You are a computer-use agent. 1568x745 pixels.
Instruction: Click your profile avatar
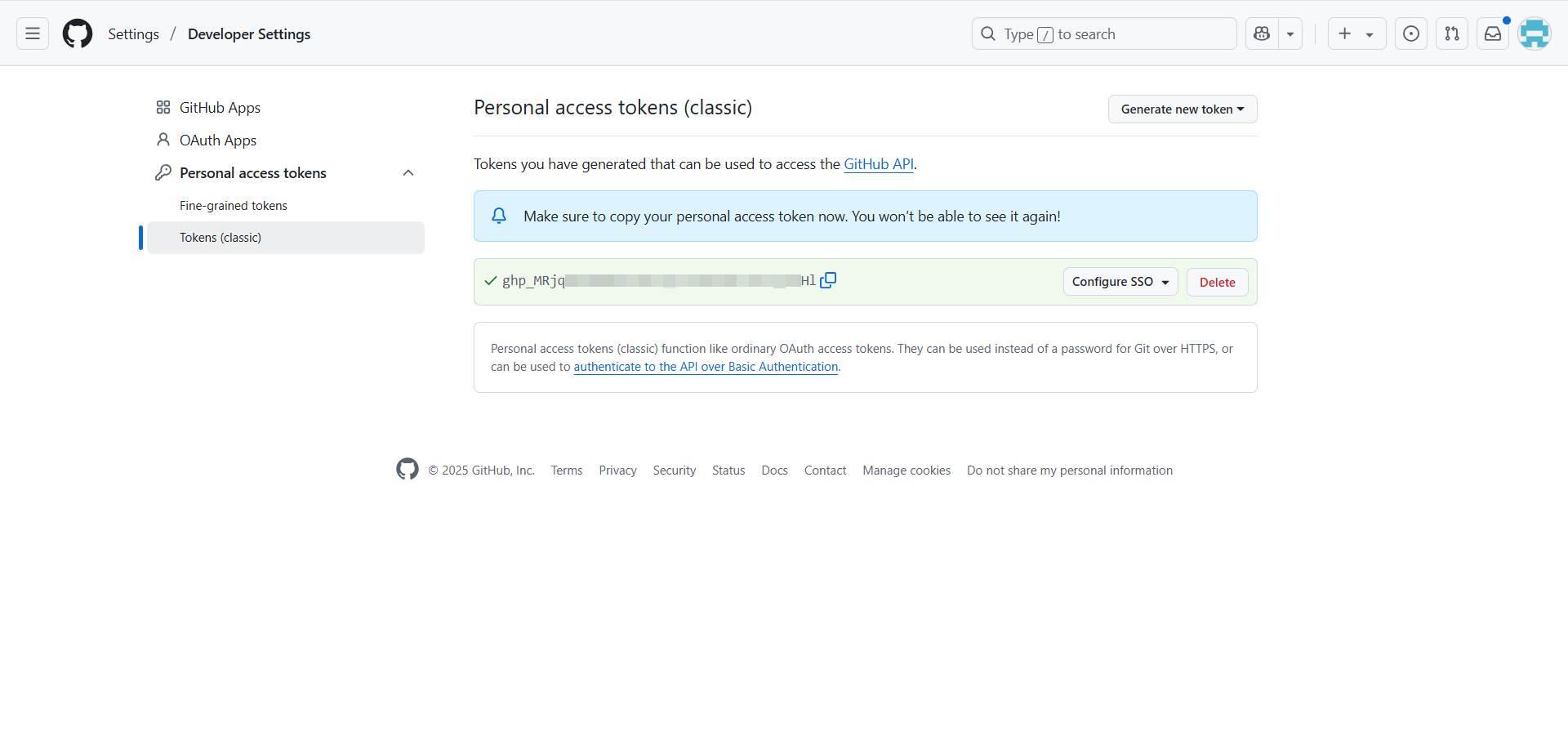pyautogui.click(x=1535, y=33)
